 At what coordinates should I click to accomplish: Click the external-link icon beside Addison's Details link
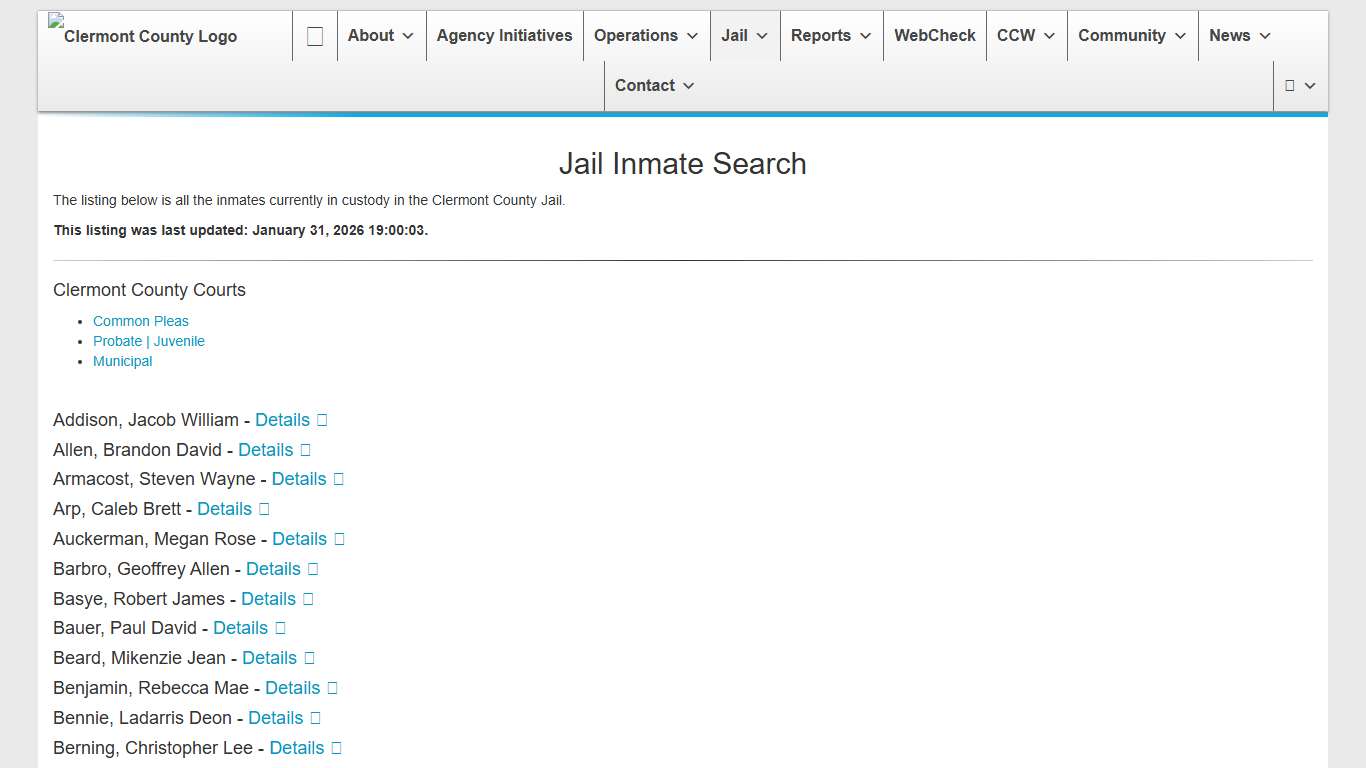322,420
